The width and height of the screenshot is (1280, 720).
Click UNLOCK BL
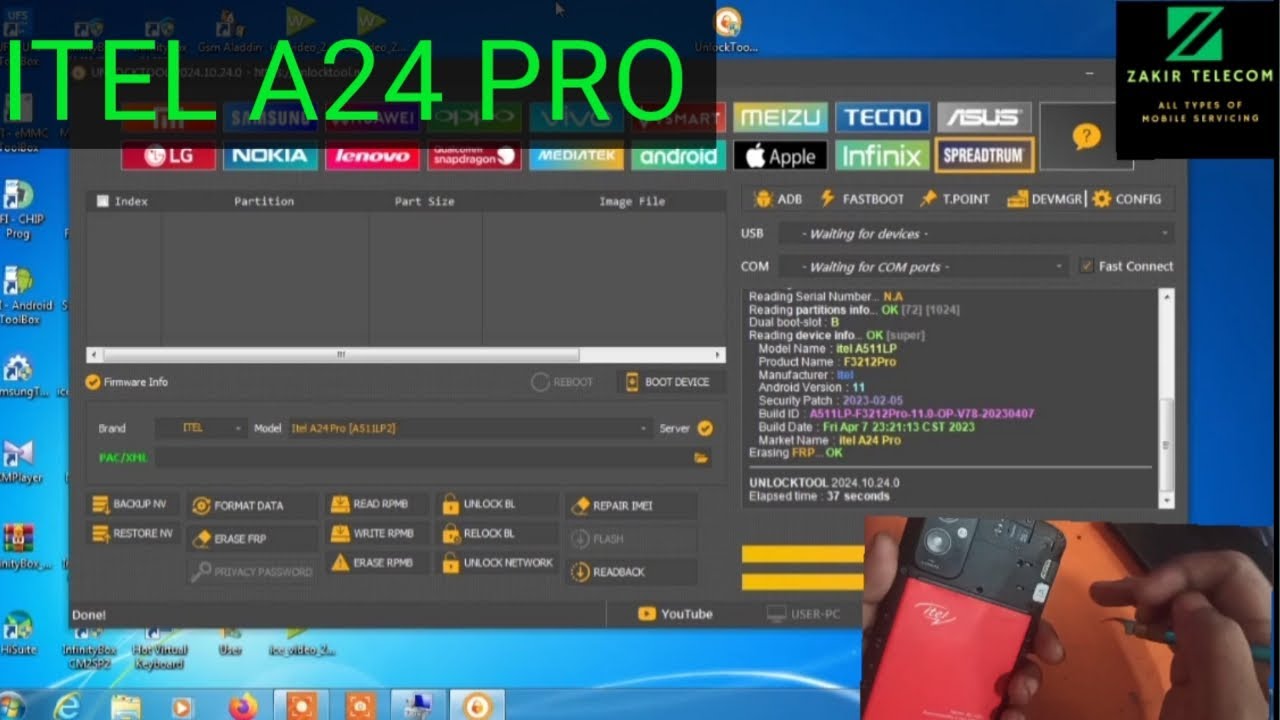click(x=498, y=505)
